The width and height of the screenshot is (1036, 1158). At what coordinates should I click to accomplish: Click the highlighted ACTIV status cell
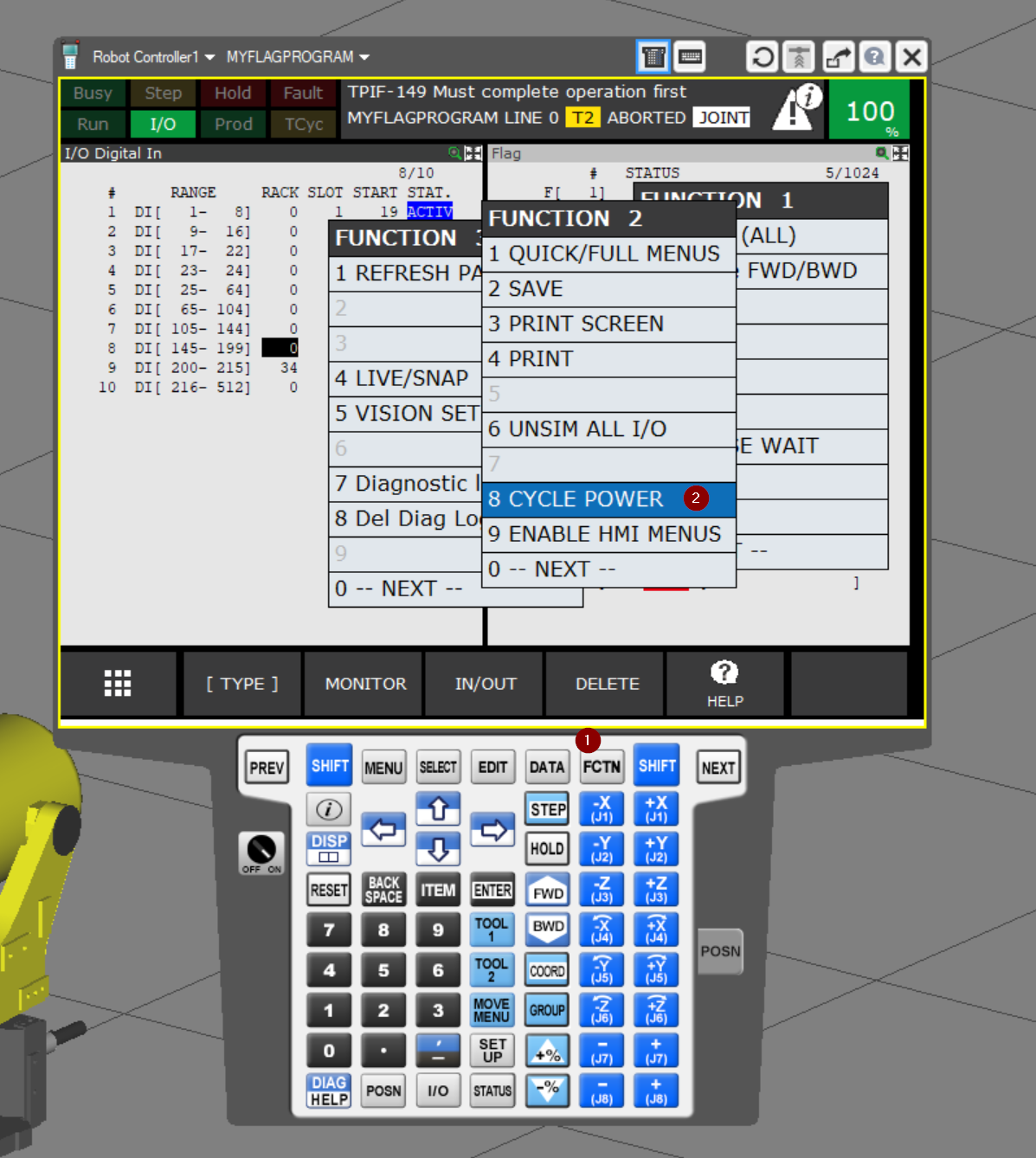click(429, 211)
